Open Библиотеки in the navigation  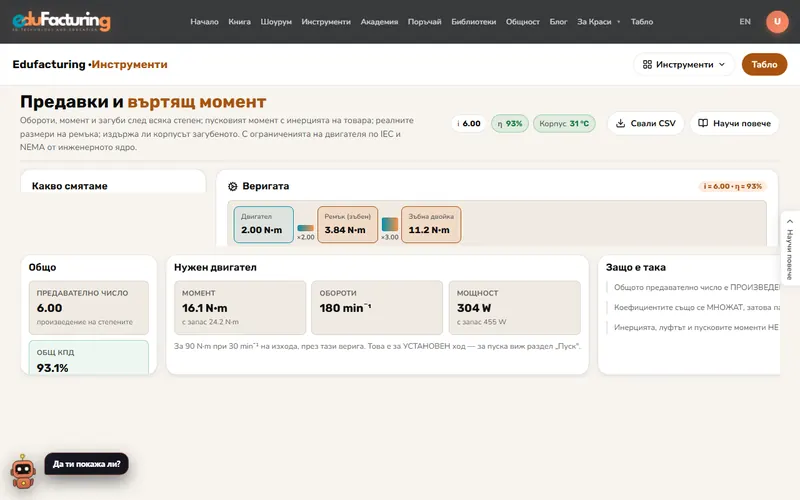click(473, 21)
